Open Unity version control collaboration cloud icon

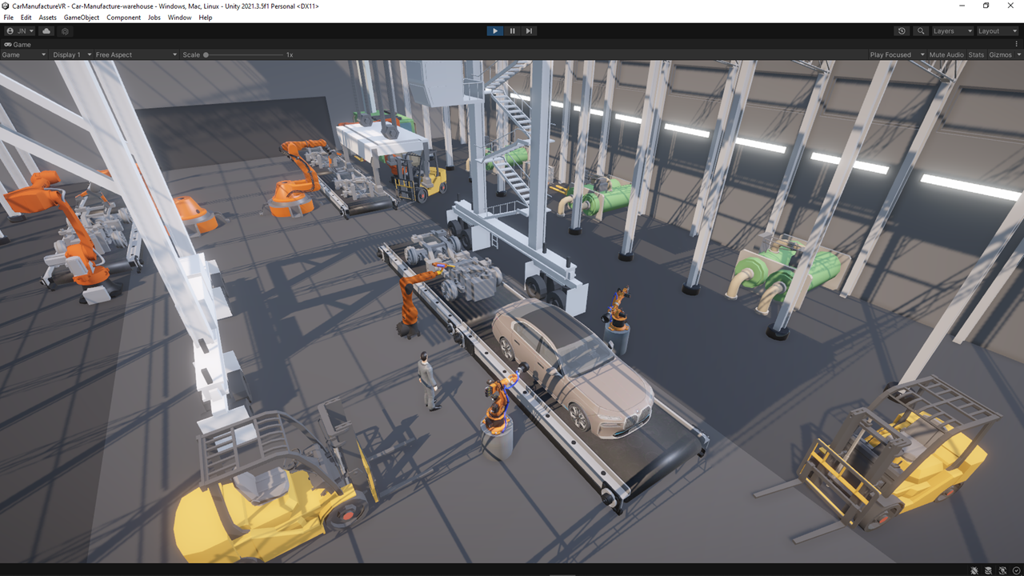point(45,30)
